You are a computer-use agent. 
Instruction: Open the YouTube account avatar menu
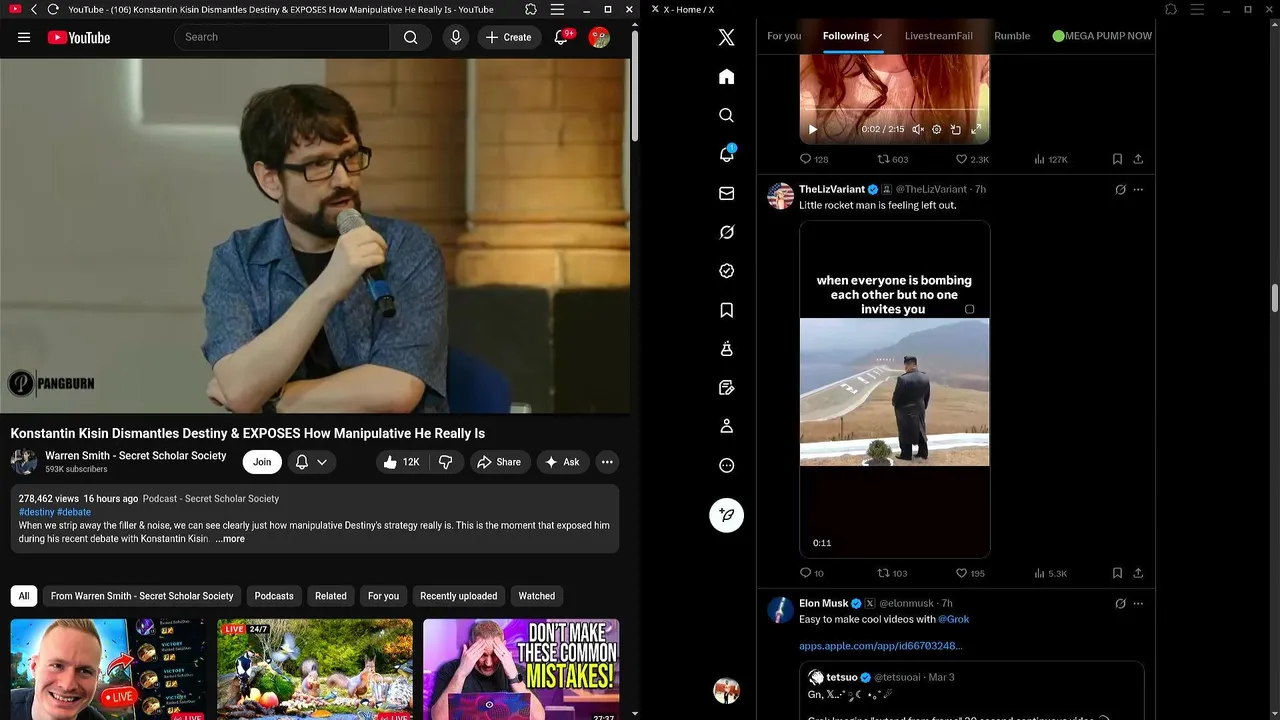pyautogui.click(x=599, y=37)
